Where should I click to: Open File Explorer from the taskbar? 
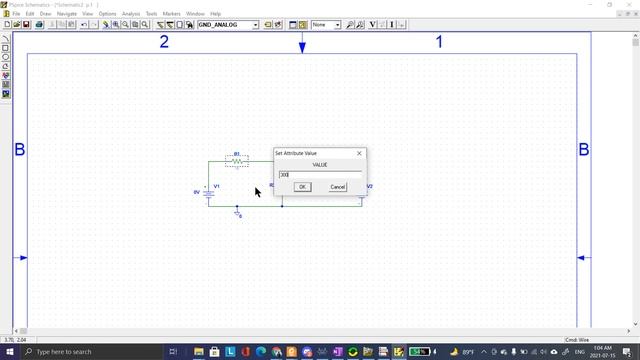(199, 351)
